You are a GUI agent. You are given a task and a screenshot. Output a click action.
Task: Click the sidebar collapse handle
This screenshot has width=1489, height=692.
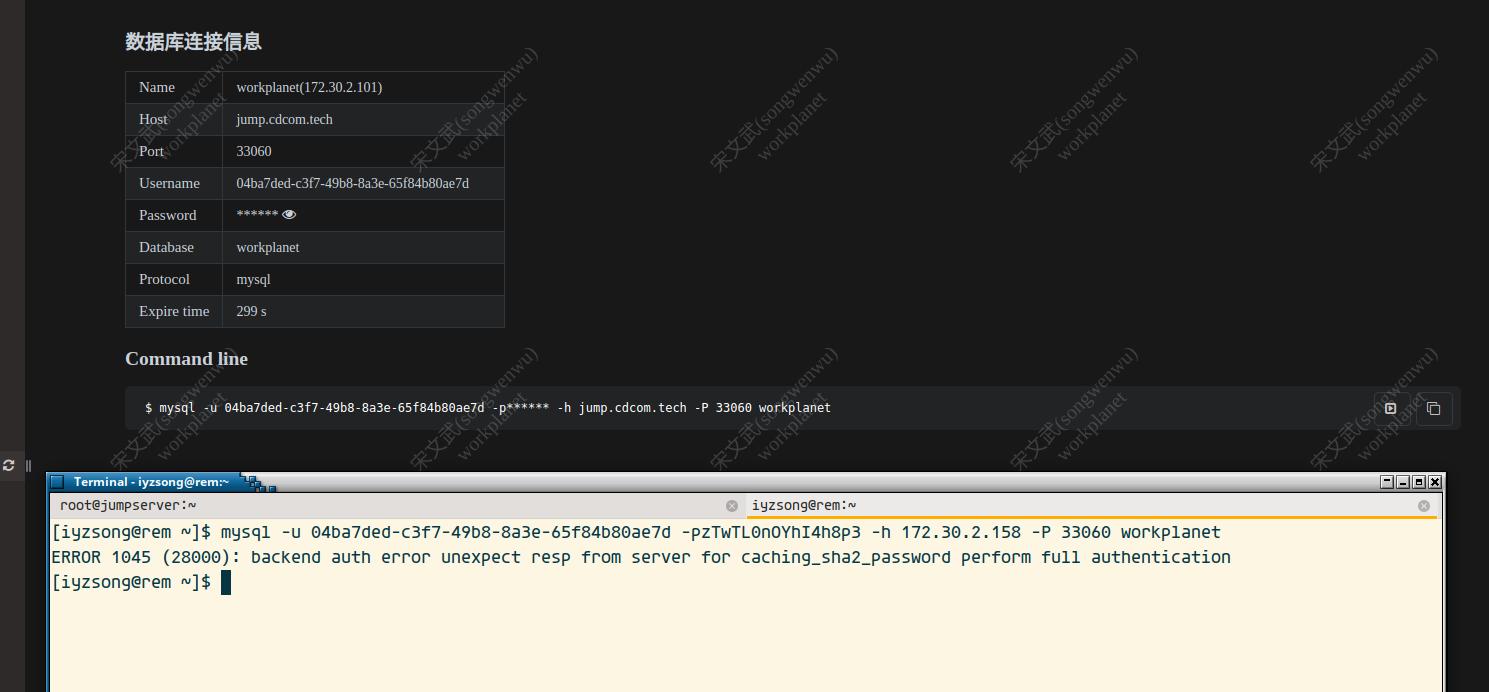[x=29, y=465]
